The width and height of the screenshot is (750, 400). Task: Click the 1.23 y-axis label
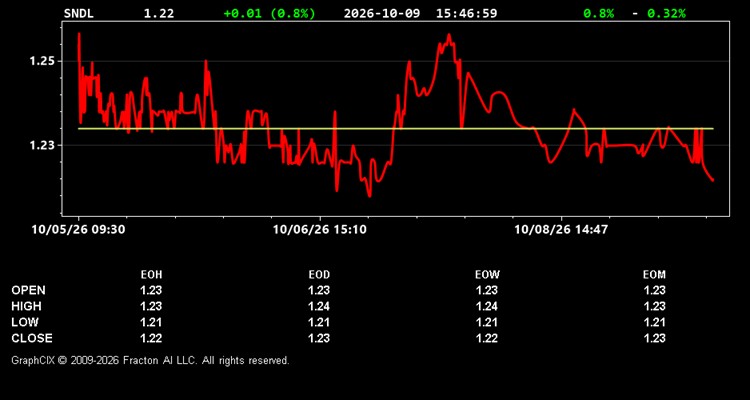[x=43, y=145]
